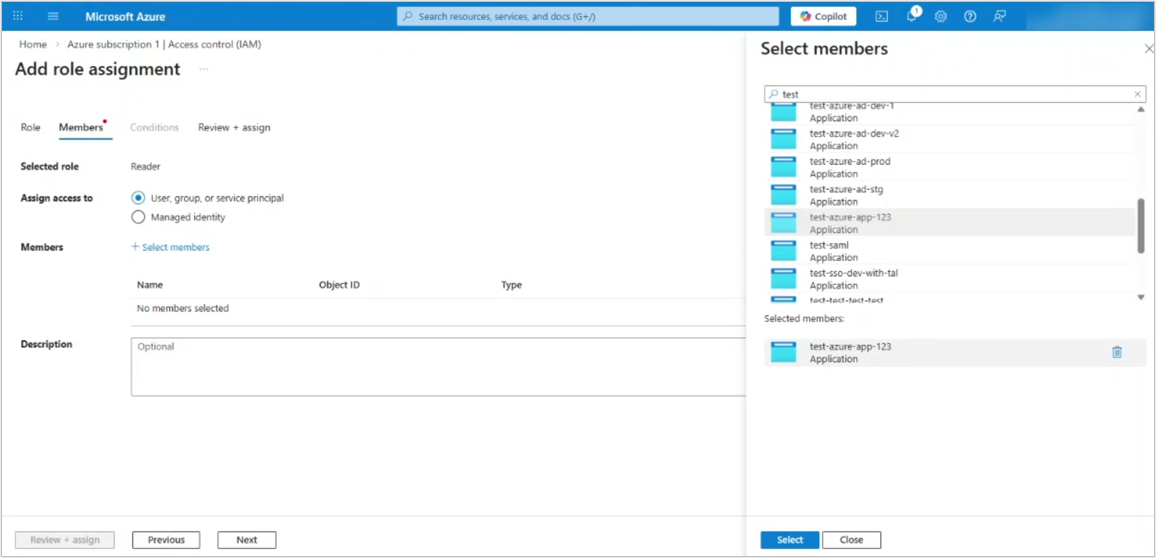Open the Azure waffle apps grid icon

click(18, 16)
